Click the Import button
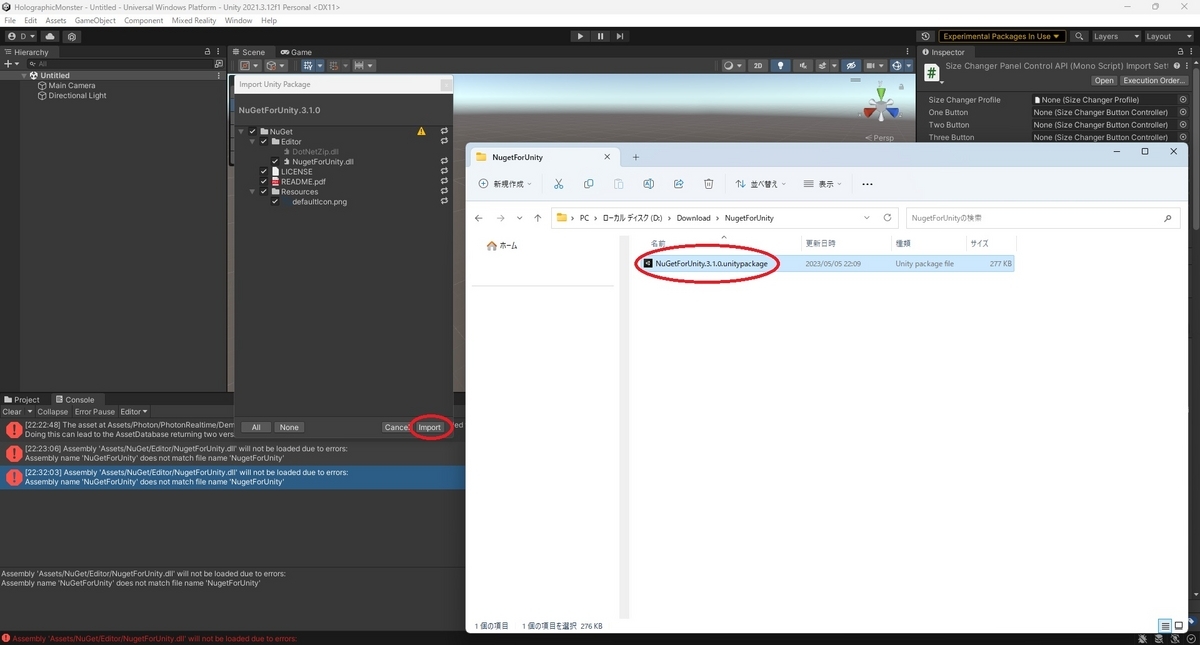The image size is (1200, 645). 430,427
